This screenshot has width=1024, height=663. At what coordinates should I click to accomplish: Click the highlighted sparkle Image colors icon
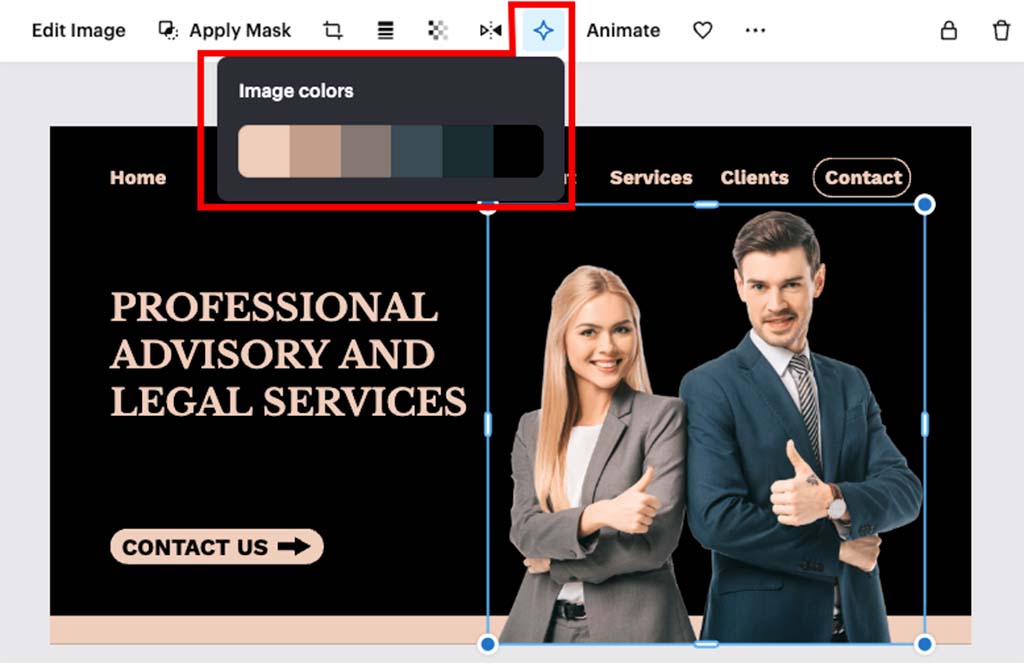(x=543, y=30)
